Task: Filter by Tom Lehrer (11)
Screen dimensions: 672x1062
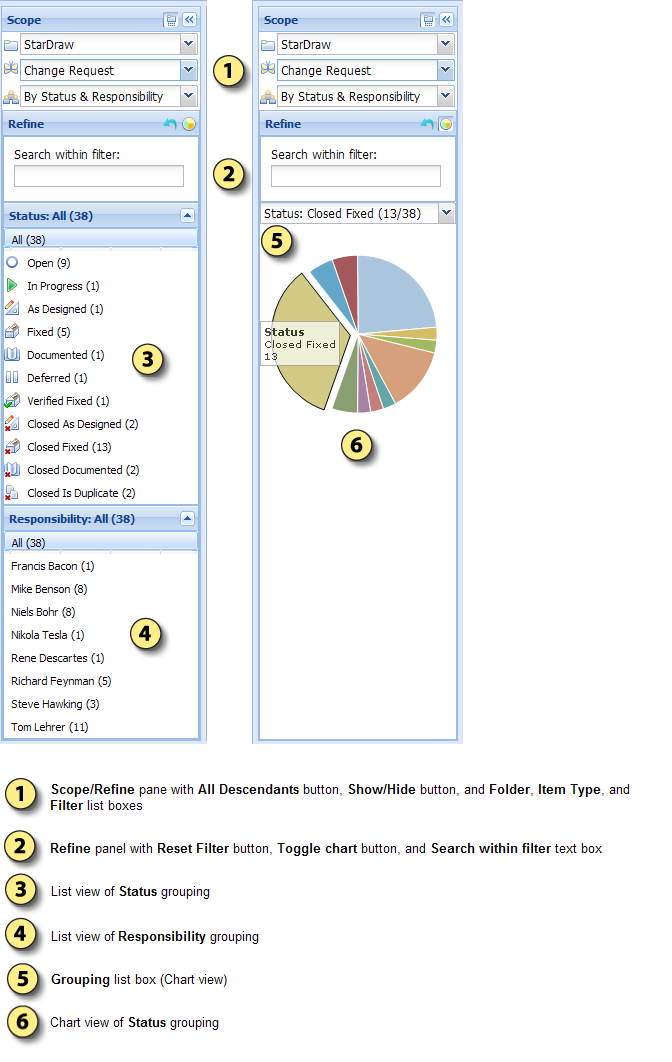Action: (50, 727)
